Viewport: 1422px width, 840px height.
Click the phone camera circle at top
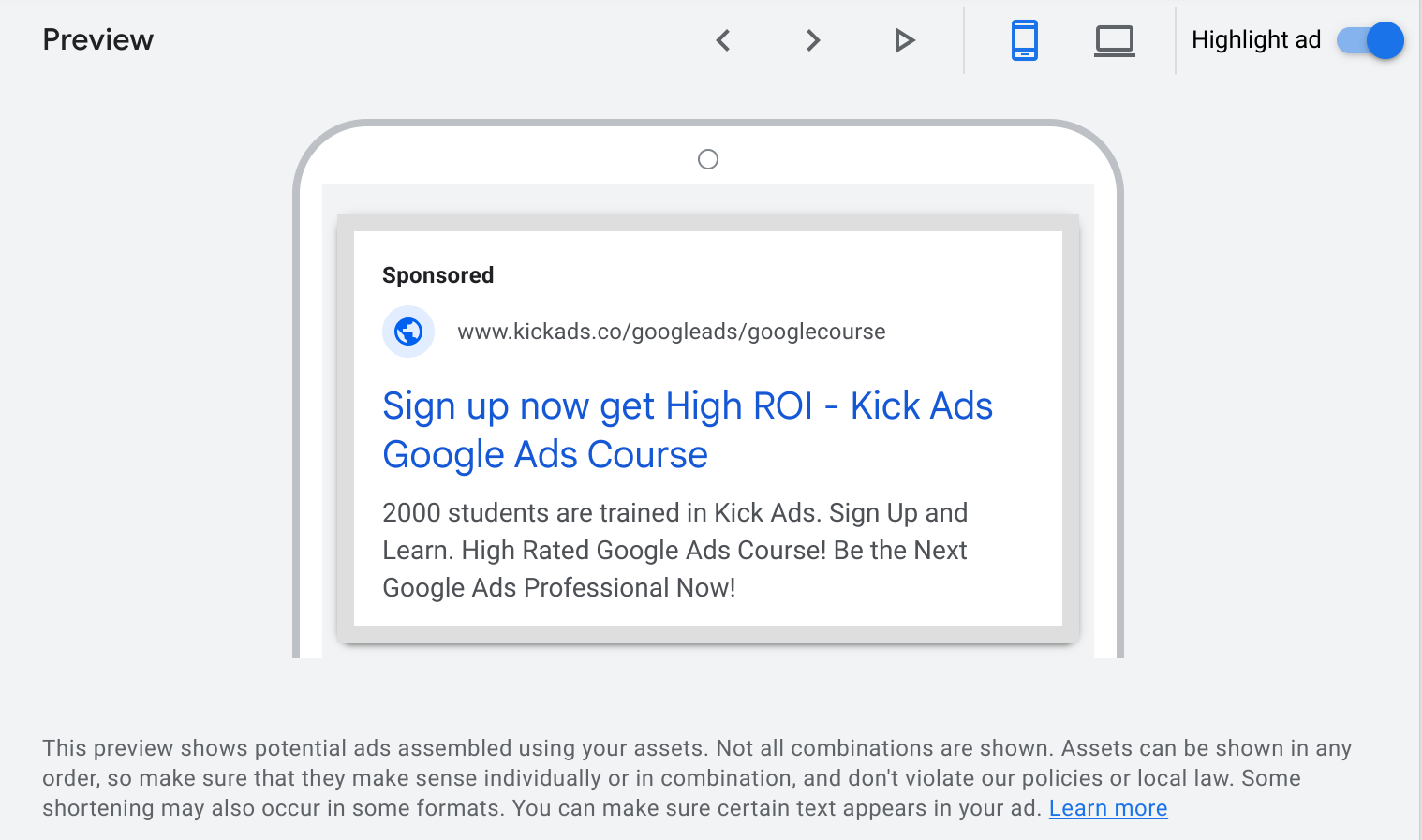coord(708,159)
